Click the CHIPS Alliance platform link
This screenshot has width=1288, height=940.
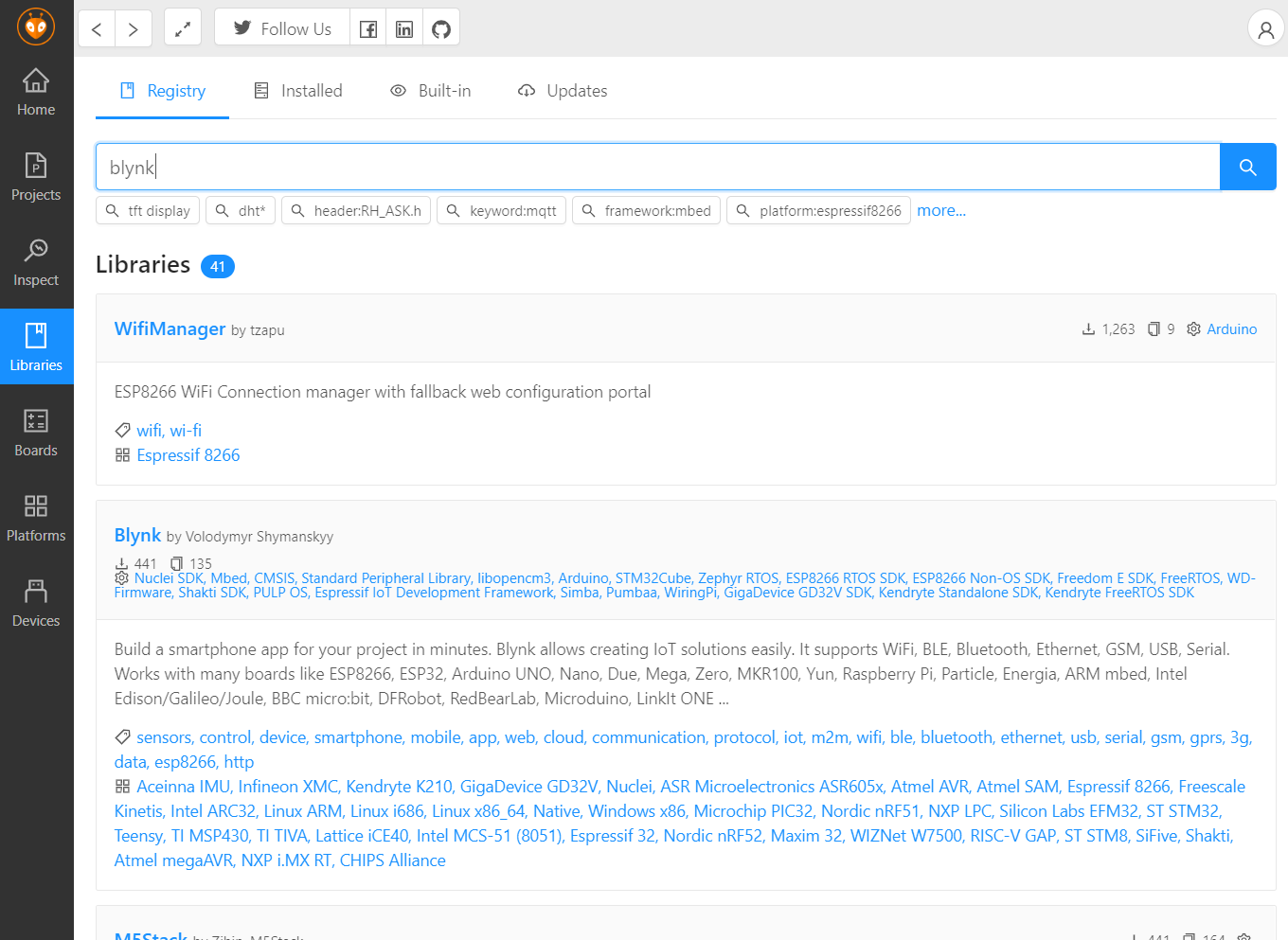(x=393, y=860)
